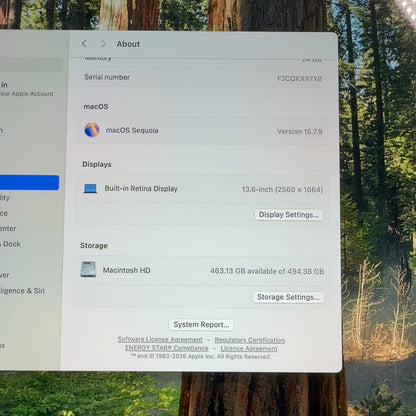
Task: Click the Built-in Retina Display laptop icon
Action: pos(90,189)
